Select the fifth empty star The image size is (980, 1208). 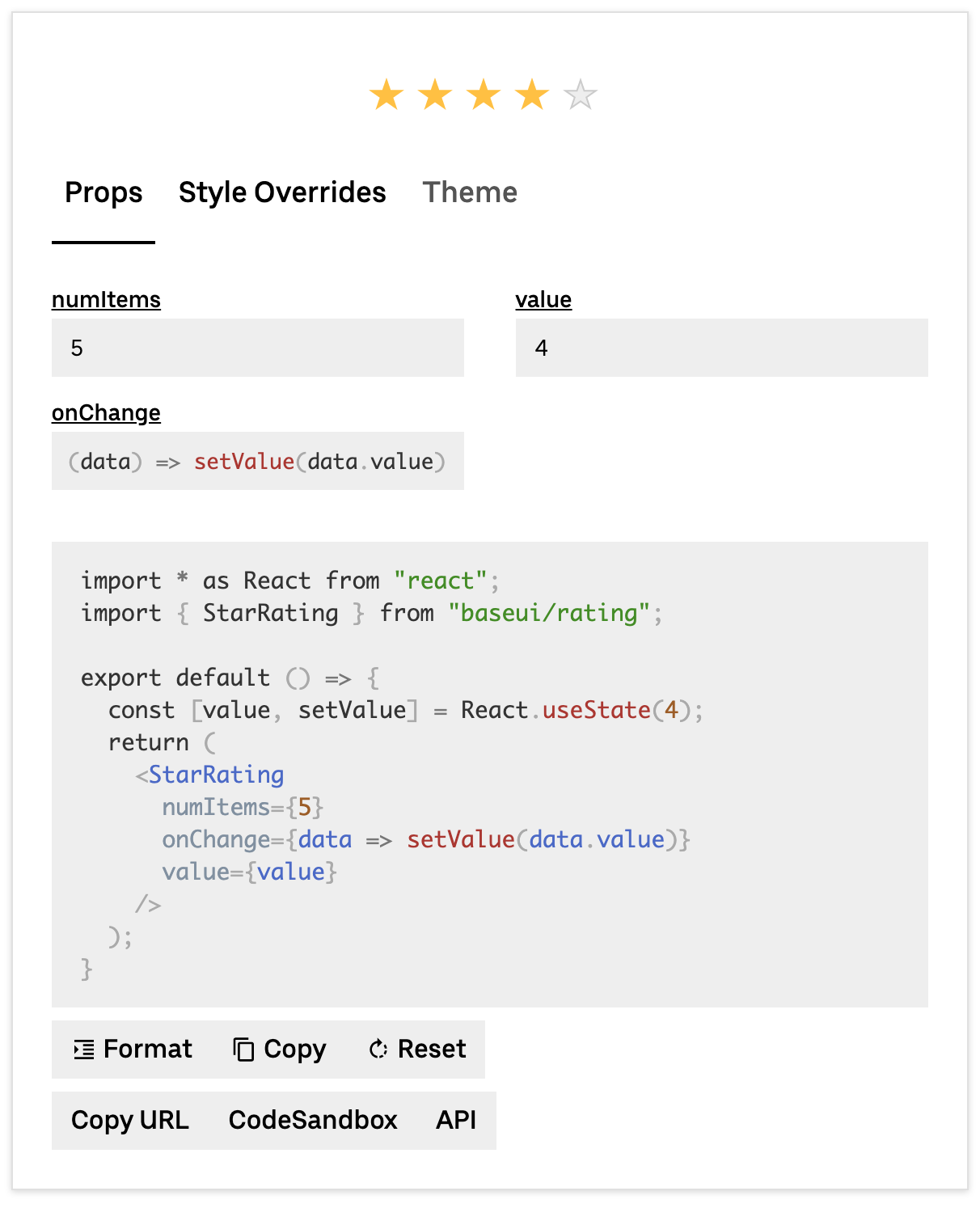coord(581,95)
